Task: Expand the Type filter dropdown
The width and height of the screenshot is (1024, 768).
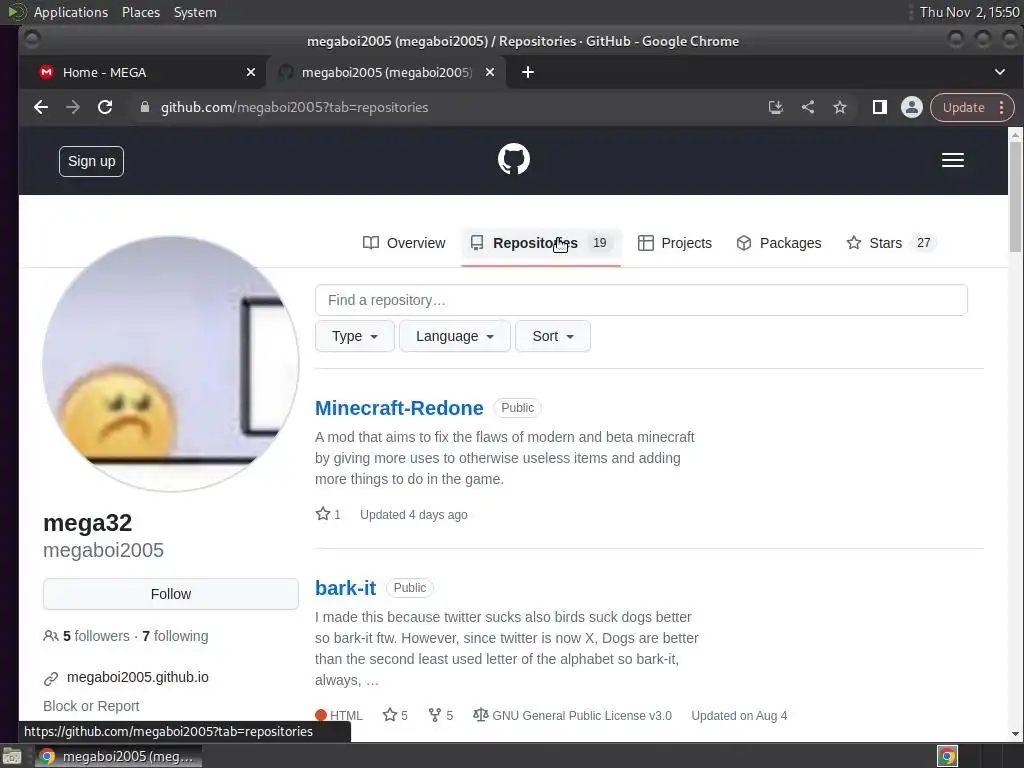Action: click(x=355, y=336)
